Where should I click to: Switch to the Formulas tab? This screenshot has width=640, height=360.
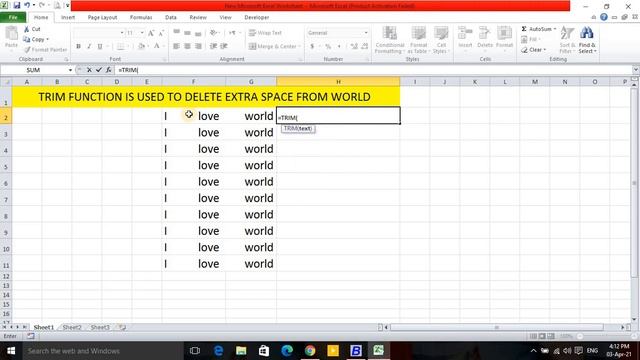coord(141,17)
